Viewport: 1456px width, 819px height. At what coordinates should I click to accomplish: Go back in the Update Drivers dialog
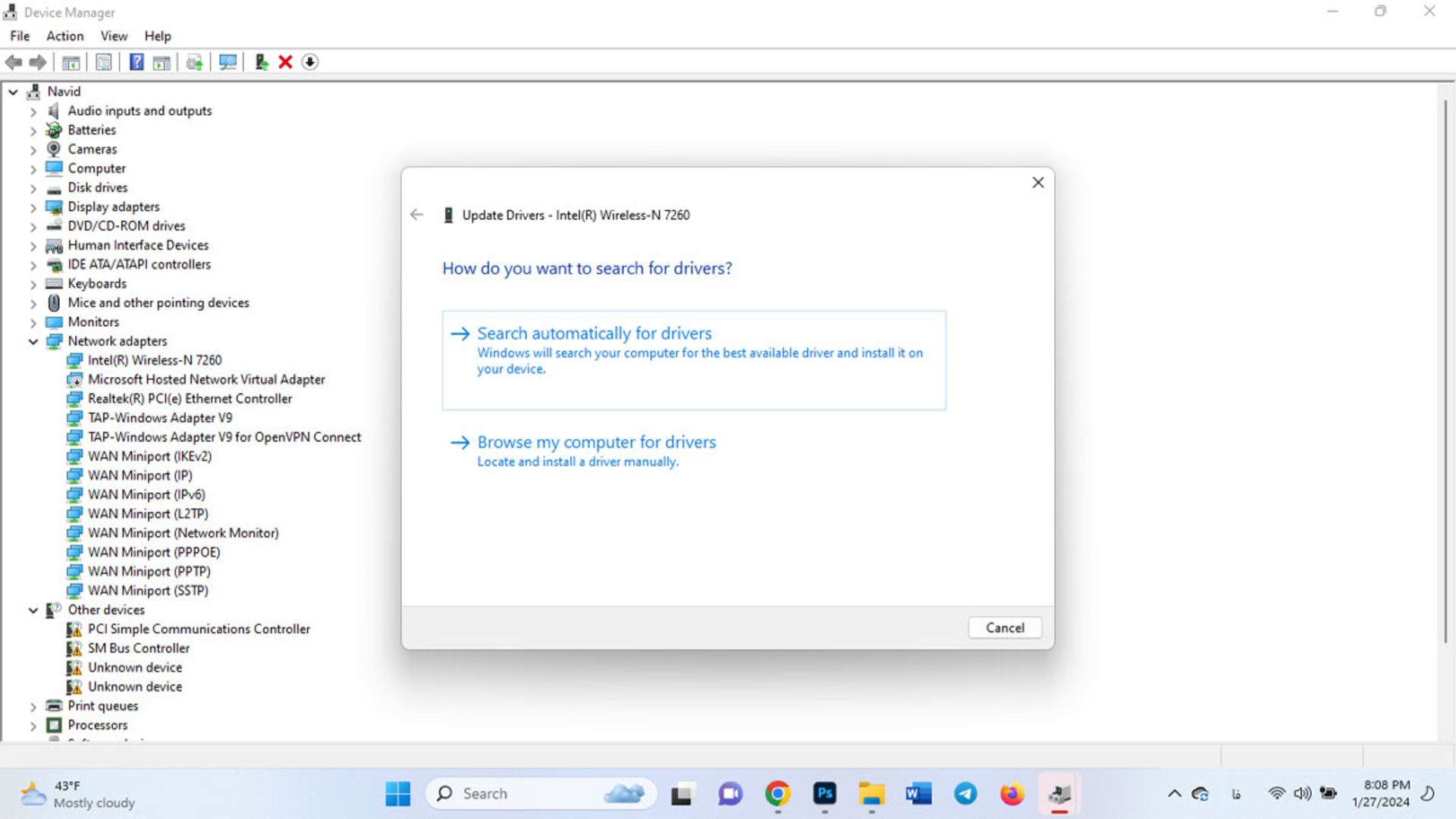pyautogui.click(x=416, y=215)
